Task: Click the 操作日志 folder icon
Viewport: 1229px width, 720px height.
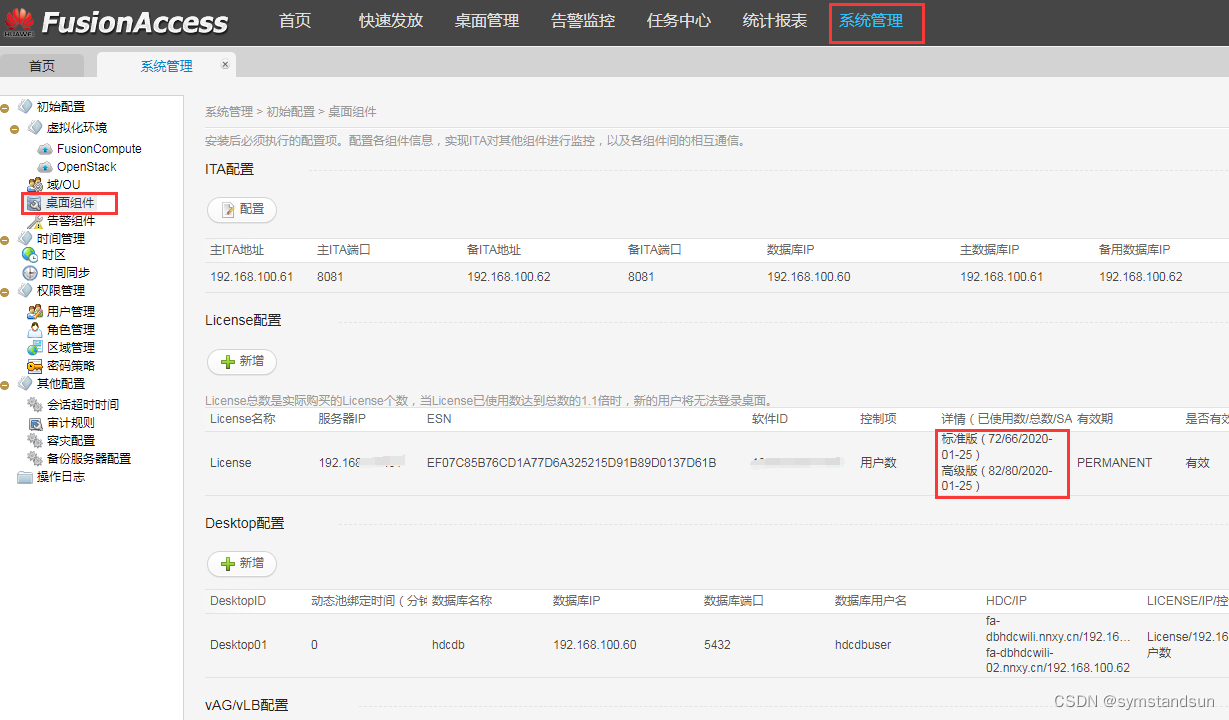Action: 25,477
